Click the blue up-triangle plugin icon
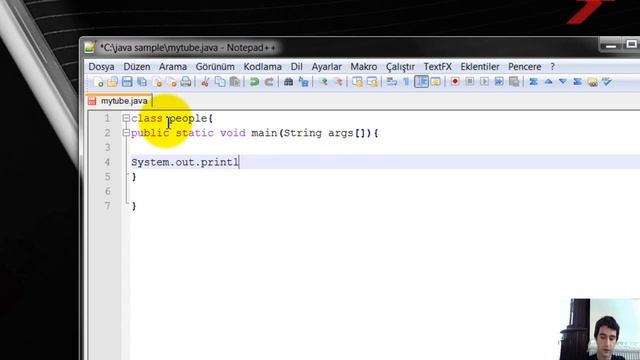Screen dimensions: 640x360 pyautogui.click(x=548, y=82)
